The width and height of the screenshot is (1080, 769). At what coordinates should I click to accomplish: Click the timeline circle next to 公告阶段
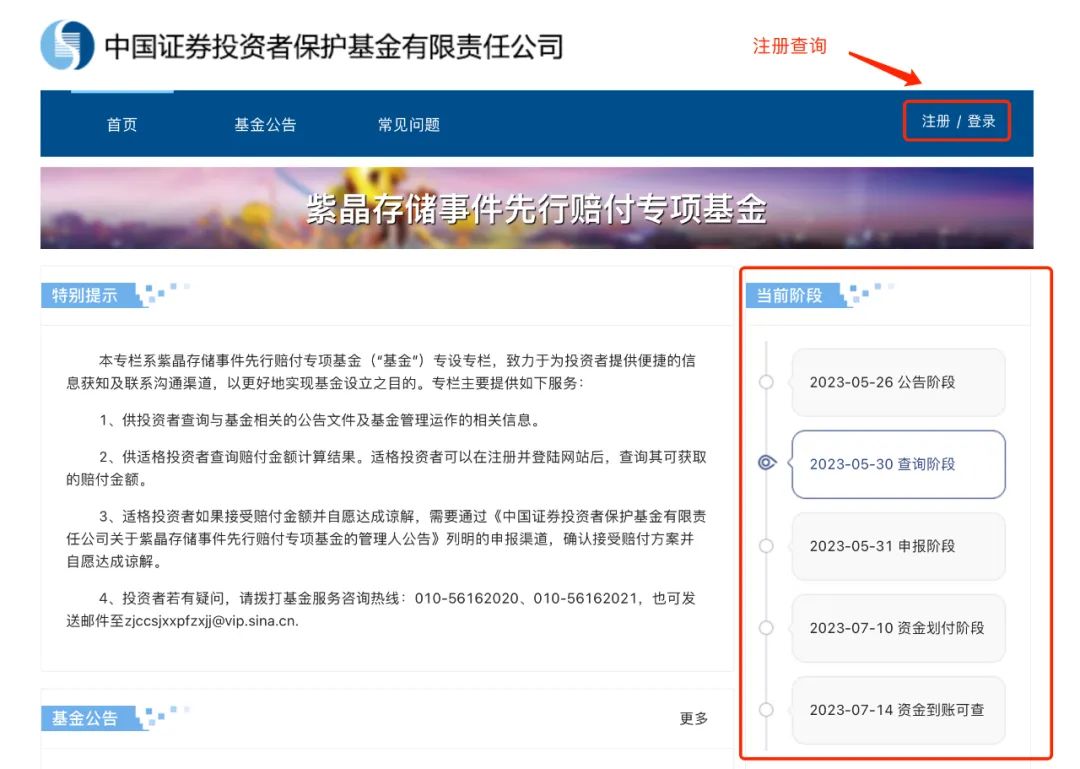[766, 382]
